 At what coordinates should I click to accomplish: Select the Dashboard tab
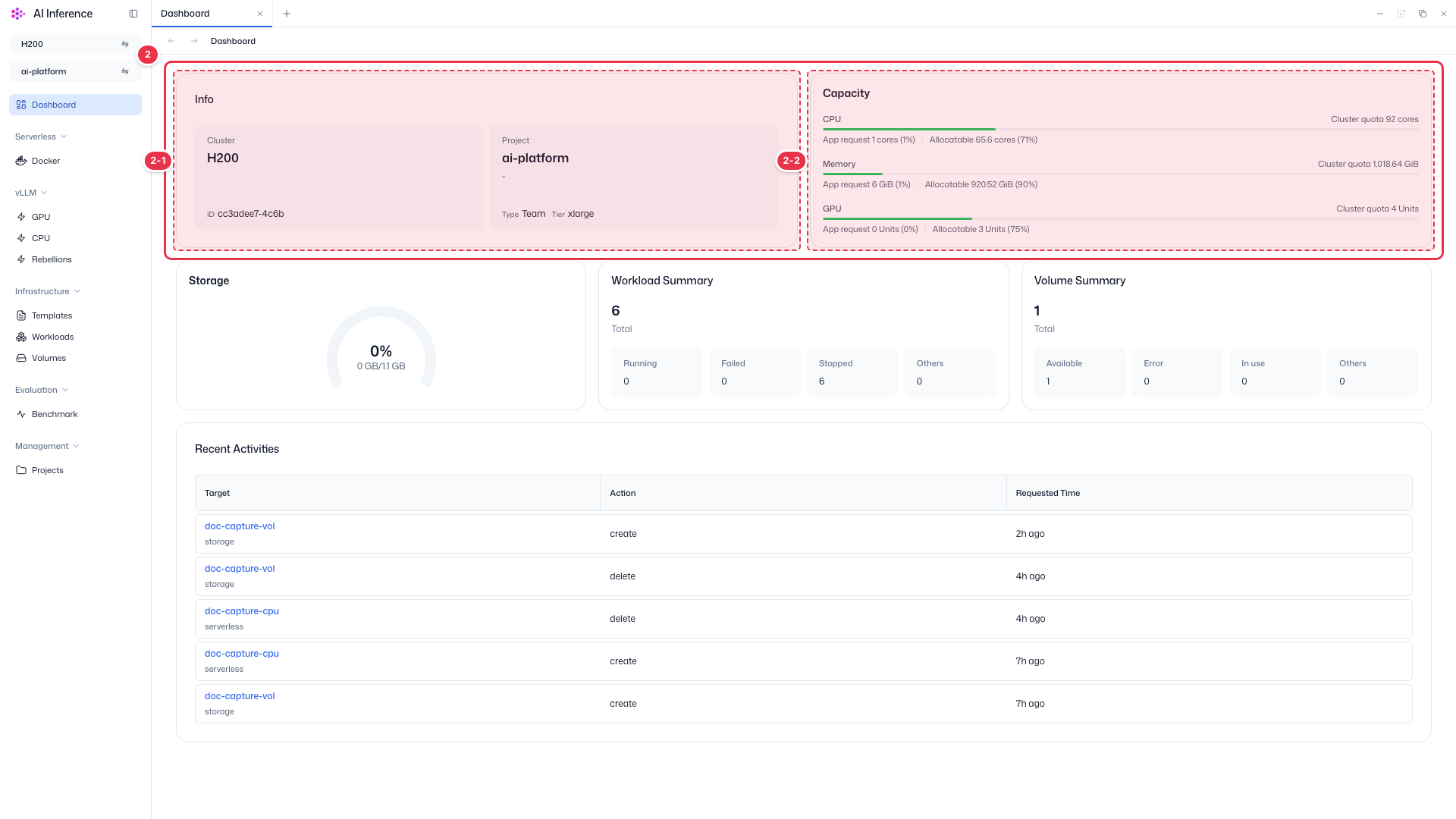[212, 14]
